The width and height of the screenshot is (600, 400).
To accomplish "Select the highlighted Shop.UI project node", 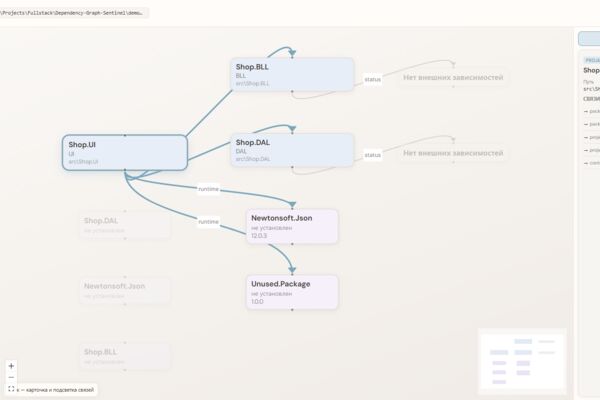I will pyautogui.click(x=125, y=152).
